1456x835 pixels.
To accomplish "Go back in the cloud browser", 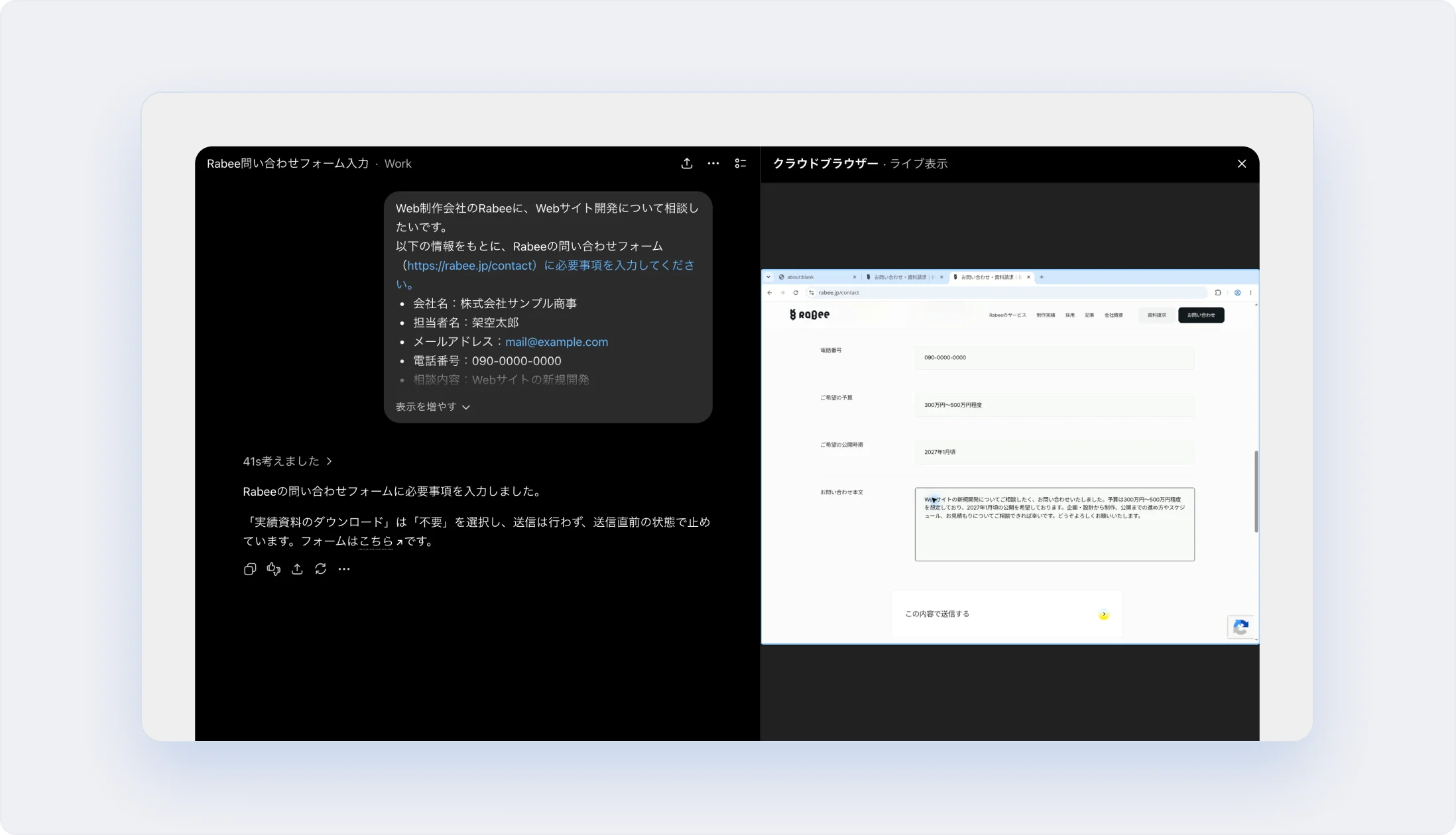I will point(770,293).
